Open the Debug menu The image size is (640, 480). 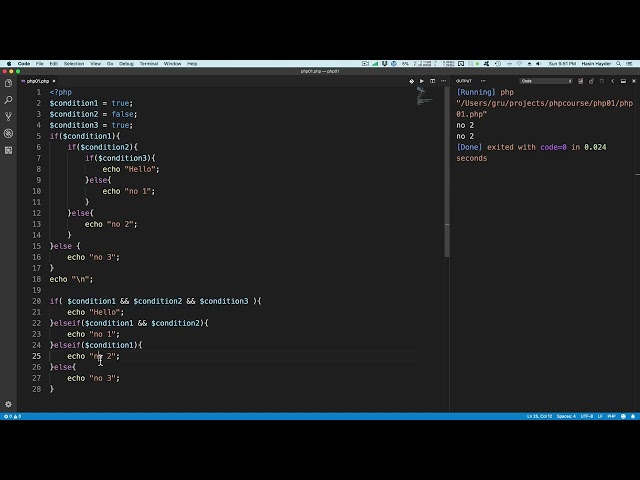tap(126, 64)
